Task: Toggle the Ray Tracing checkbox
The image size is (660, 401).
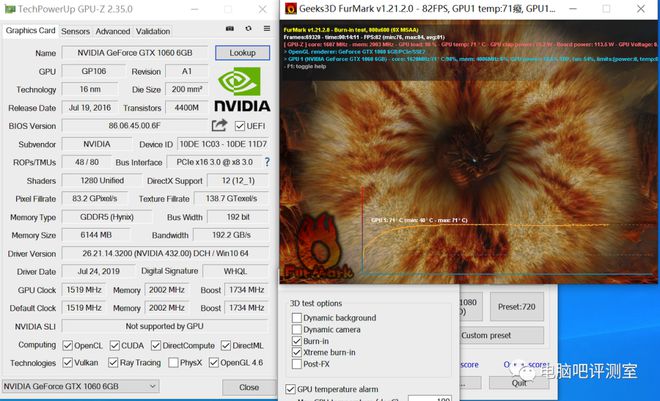Action: click(113, 362)
